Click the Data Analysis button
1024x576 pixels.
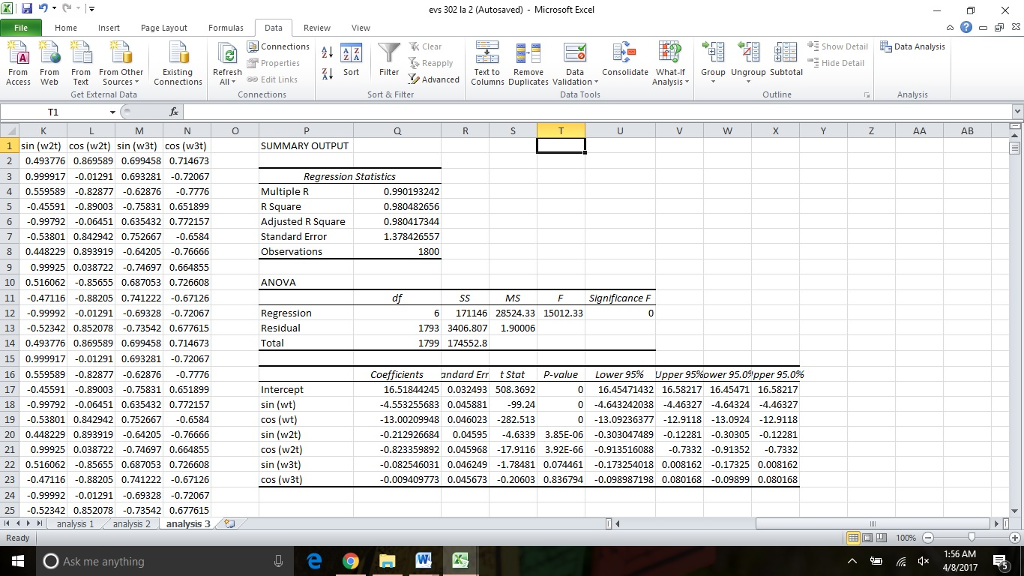[912, 47]
